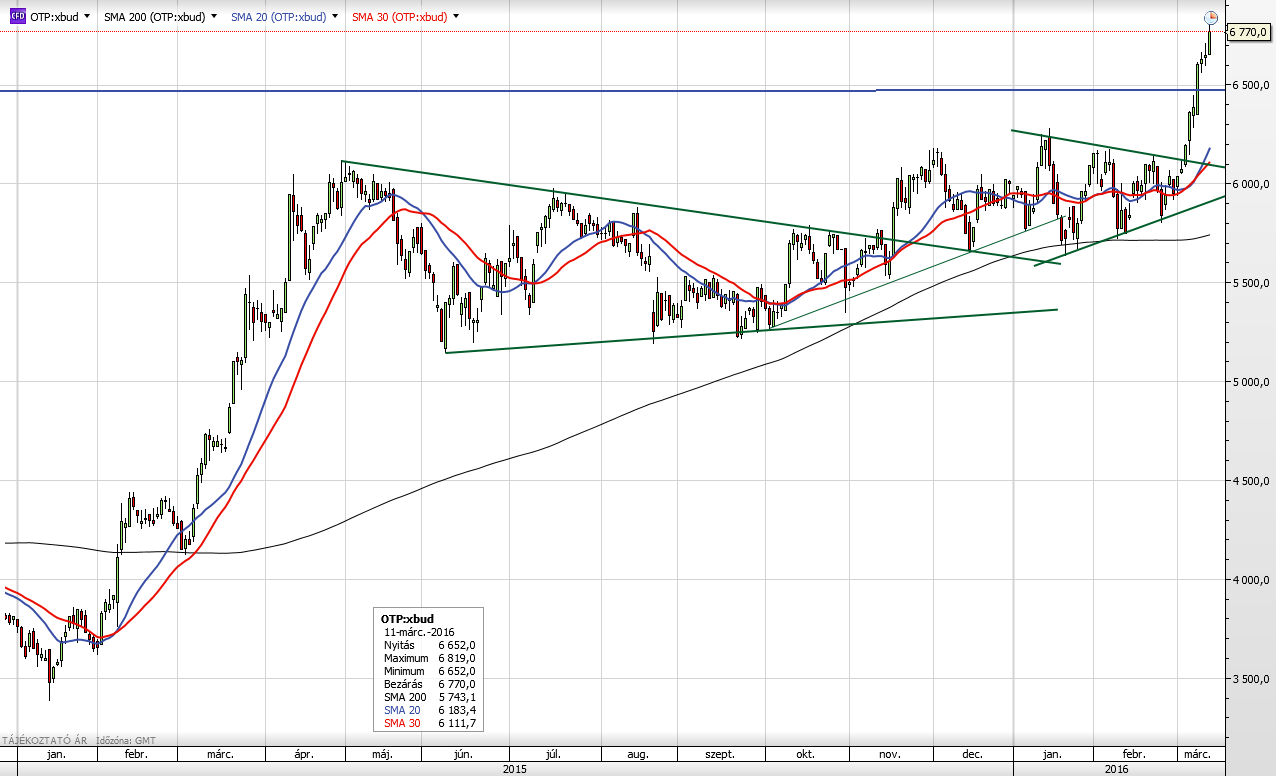
Task: Click the szept. month label
Action: point(720,754)
